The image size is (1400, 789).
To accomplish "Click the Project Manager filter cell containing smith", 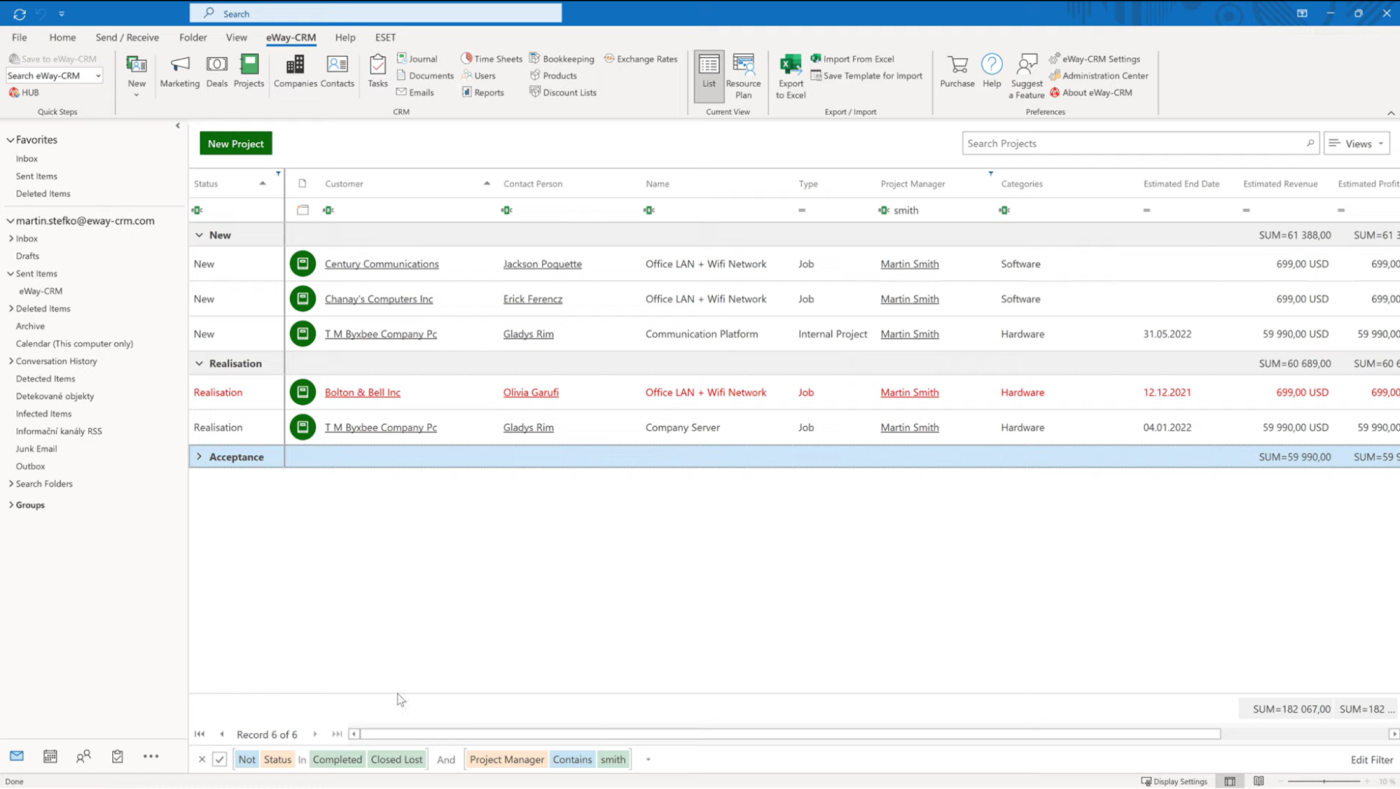I will [x=935, y=210].
